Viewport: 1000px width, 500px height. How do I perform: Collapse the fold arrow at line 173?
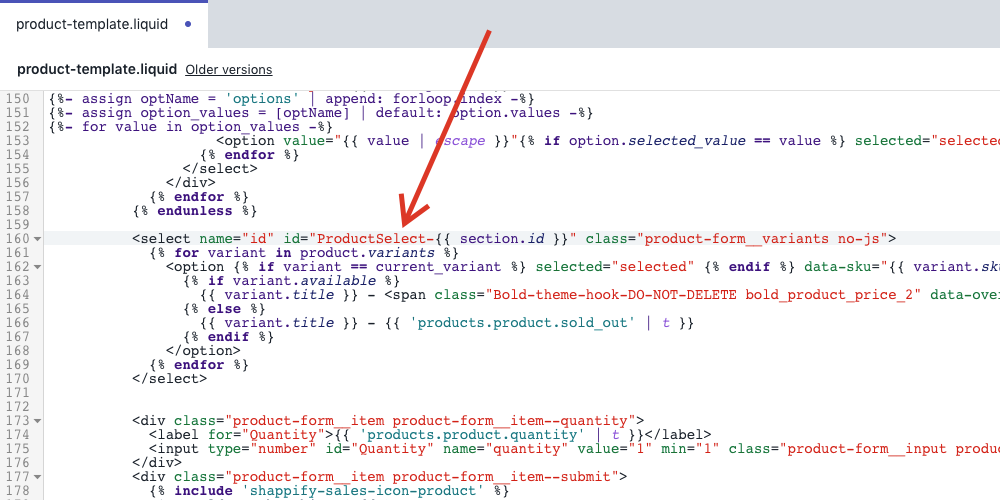pos(38,421)
